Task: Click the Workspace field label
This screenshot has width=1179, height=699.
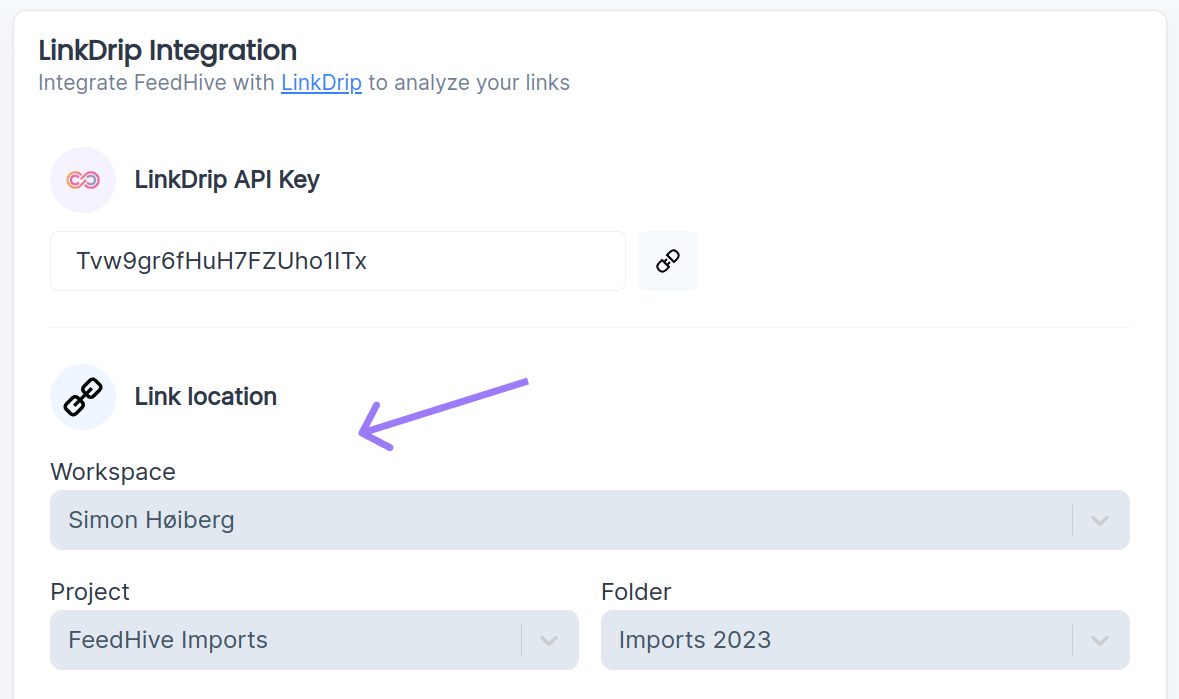Action: [x=113, y=472]
